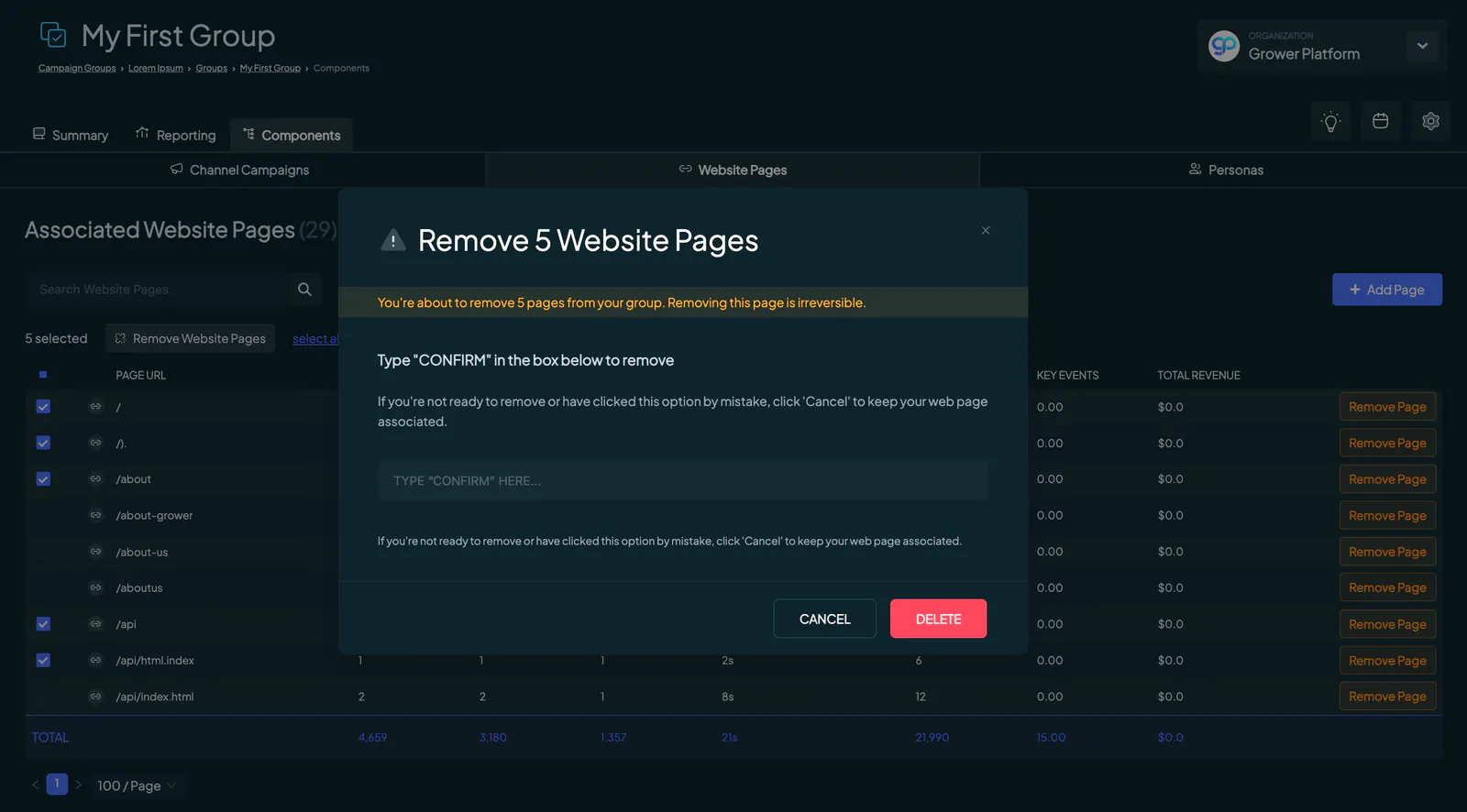Viewport: 1467px width, 812px height.
Task: Uncheck the /api/html.index checkbox
Action: (43, 660)
